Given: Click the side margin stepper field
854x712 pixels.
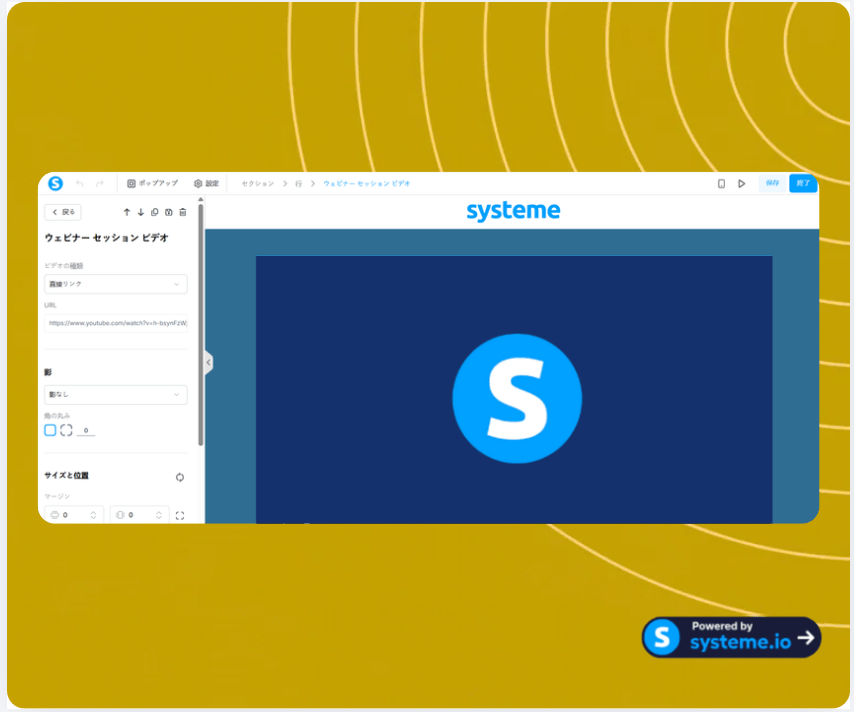Looking at the screenshot, I should [x=139, y=515].
